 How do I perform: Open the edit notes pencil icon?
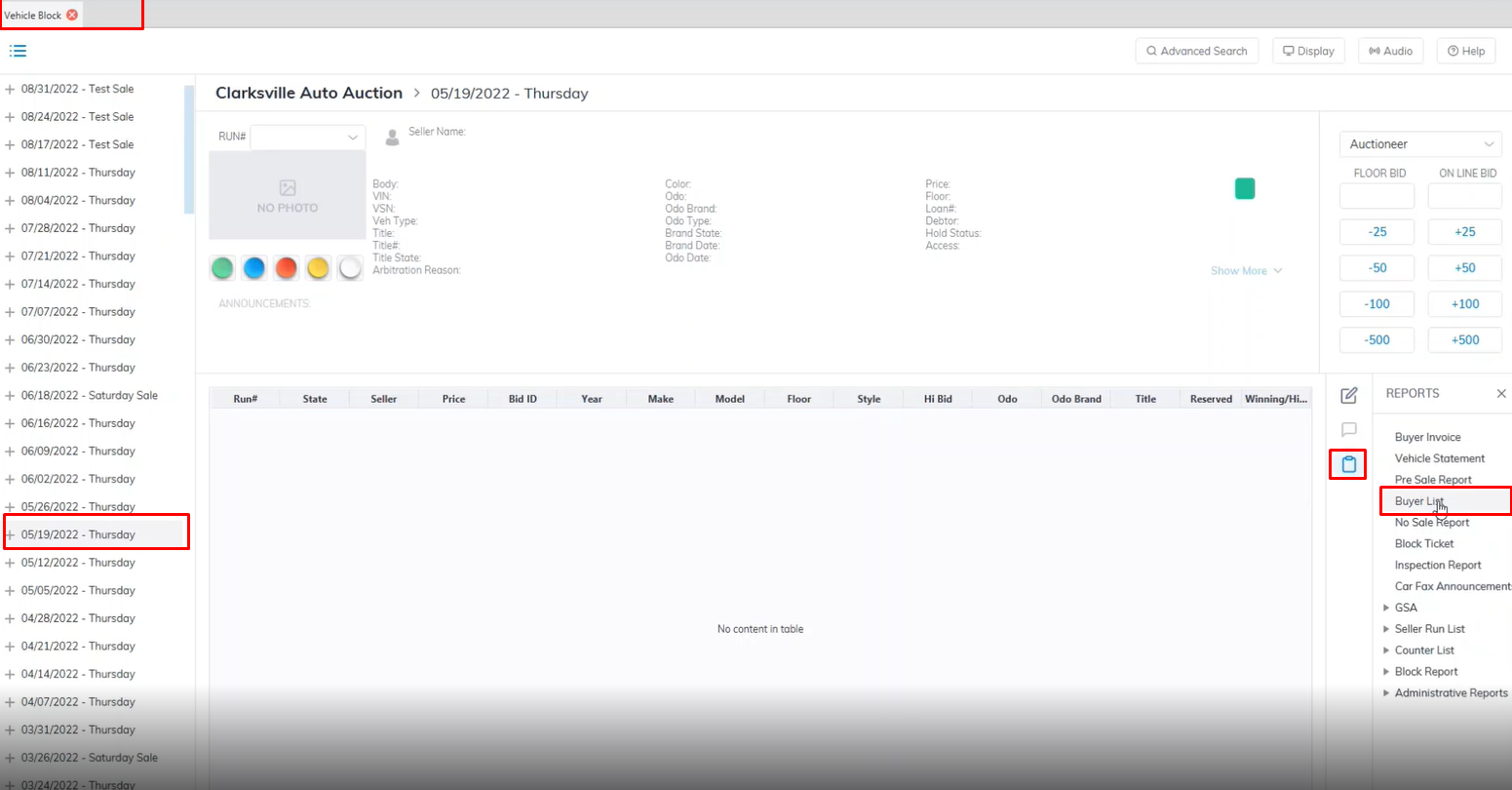[1349, 395]
